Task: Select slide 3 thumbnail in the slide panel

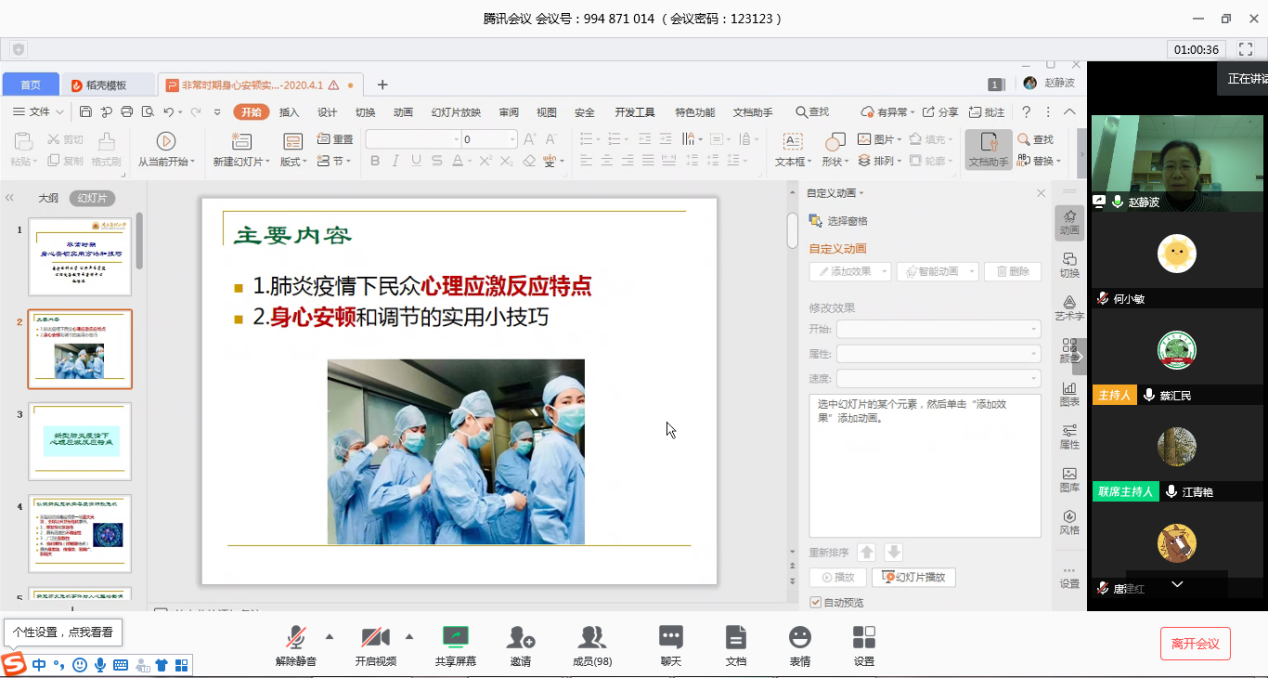Action: tap(80, 441)
